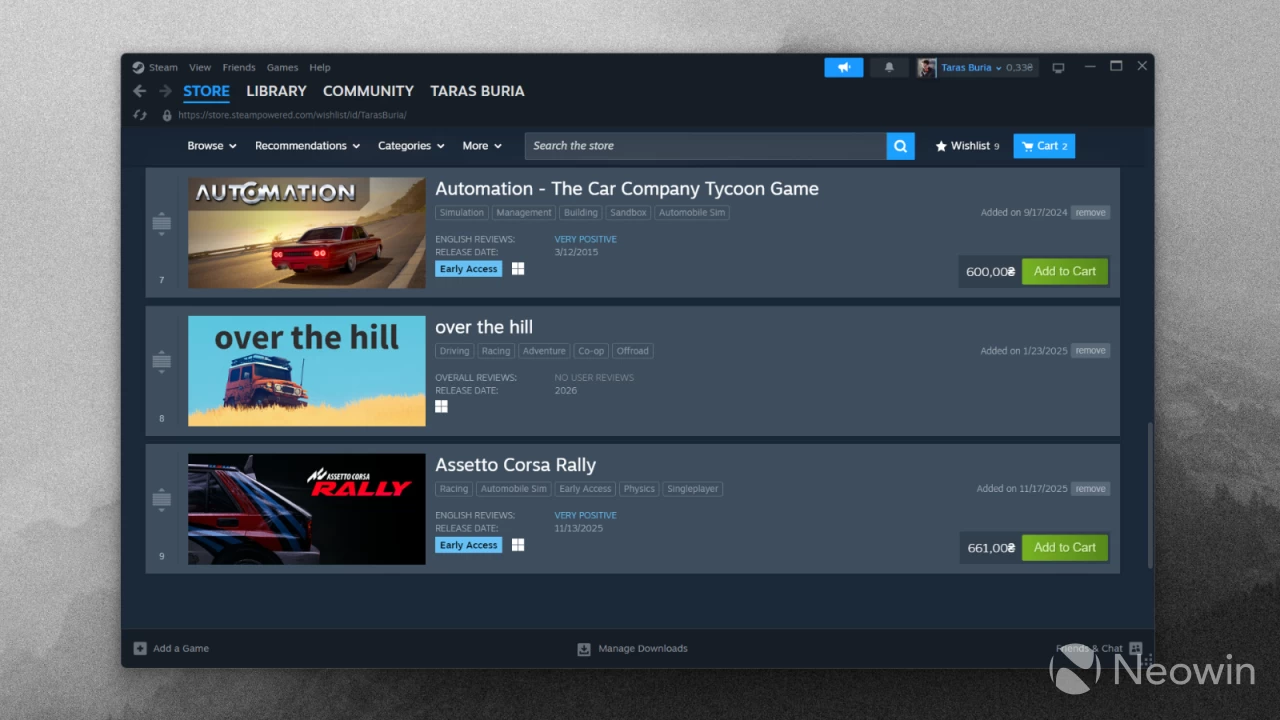Open notifications bell
The width and height of the screenshot is (1280, 720).
click(x=889, y=67)
